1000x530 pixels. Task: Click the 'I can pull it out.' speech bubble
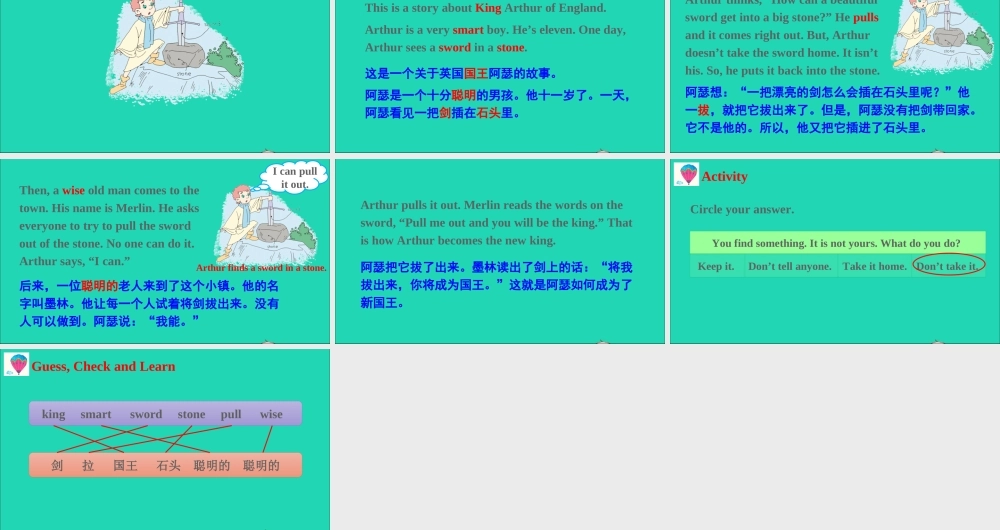click(293, 177)
